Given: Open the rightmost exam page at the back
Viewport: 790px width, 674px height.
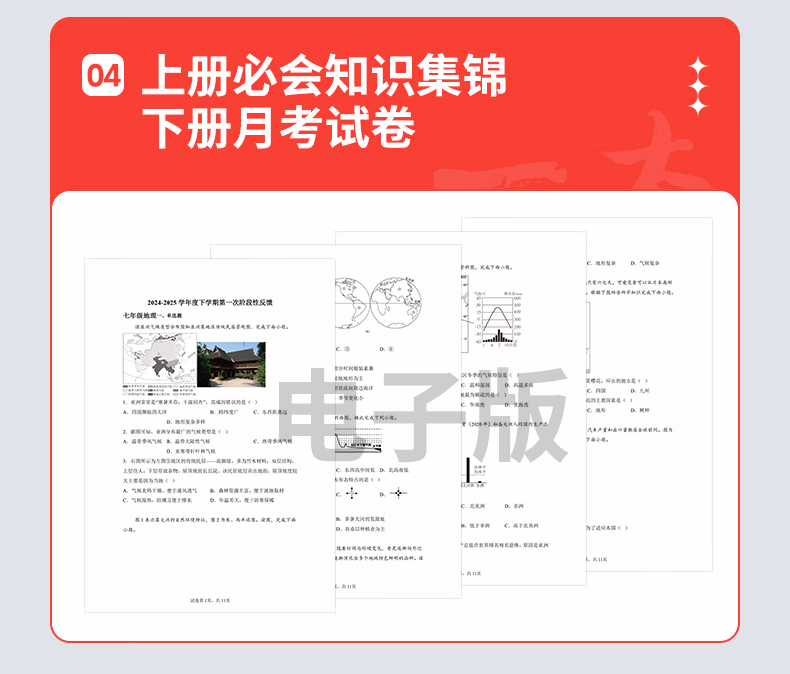Looking at the screenshot, I should click(650, 394).
